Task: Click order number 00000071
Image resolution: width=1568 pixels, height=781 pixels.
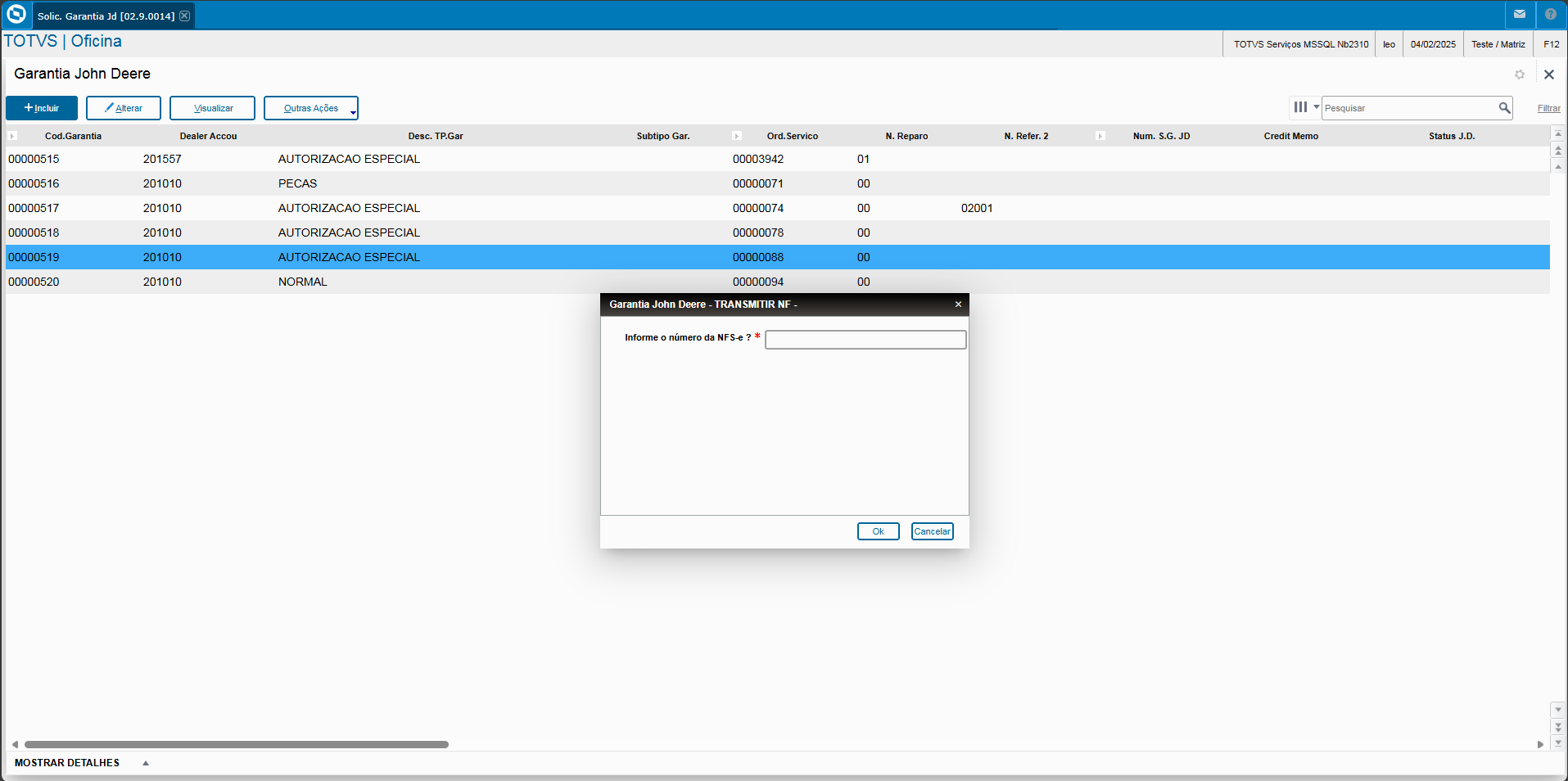Action: pyautogui.click(x=758, y=183)
